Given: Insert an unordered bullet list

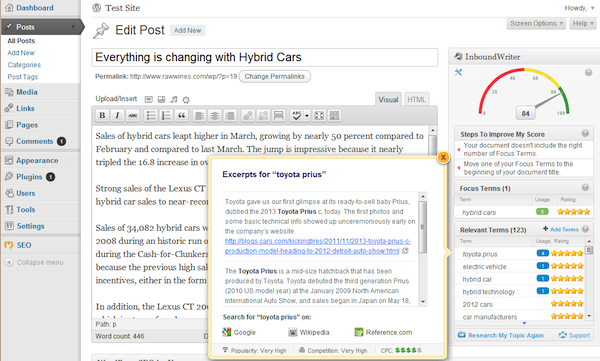Looking at the screenshot, I should (151, 116).
